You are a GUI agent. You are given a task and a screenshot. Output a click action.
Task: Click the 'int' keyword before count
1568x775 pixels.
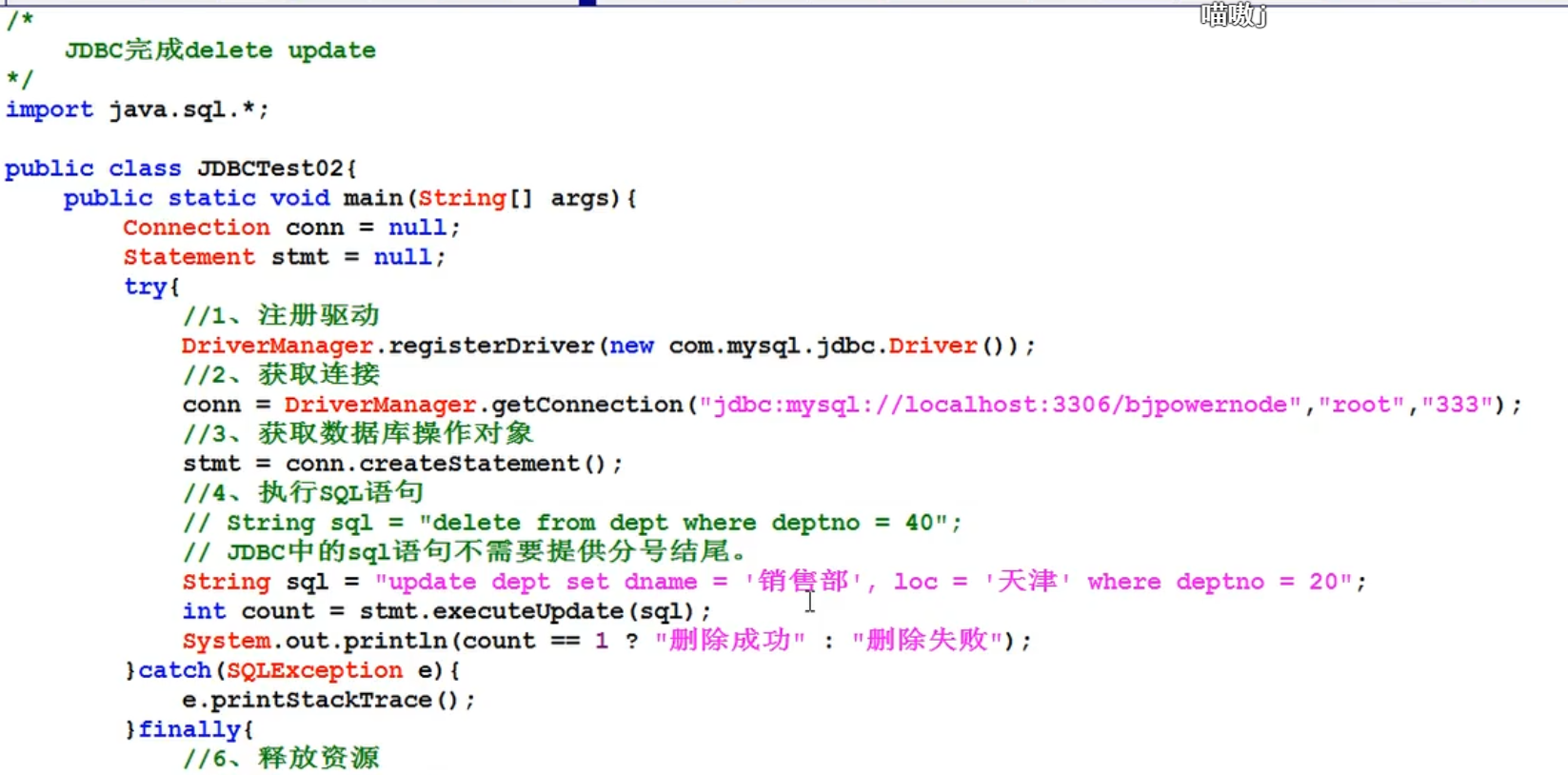204,611
